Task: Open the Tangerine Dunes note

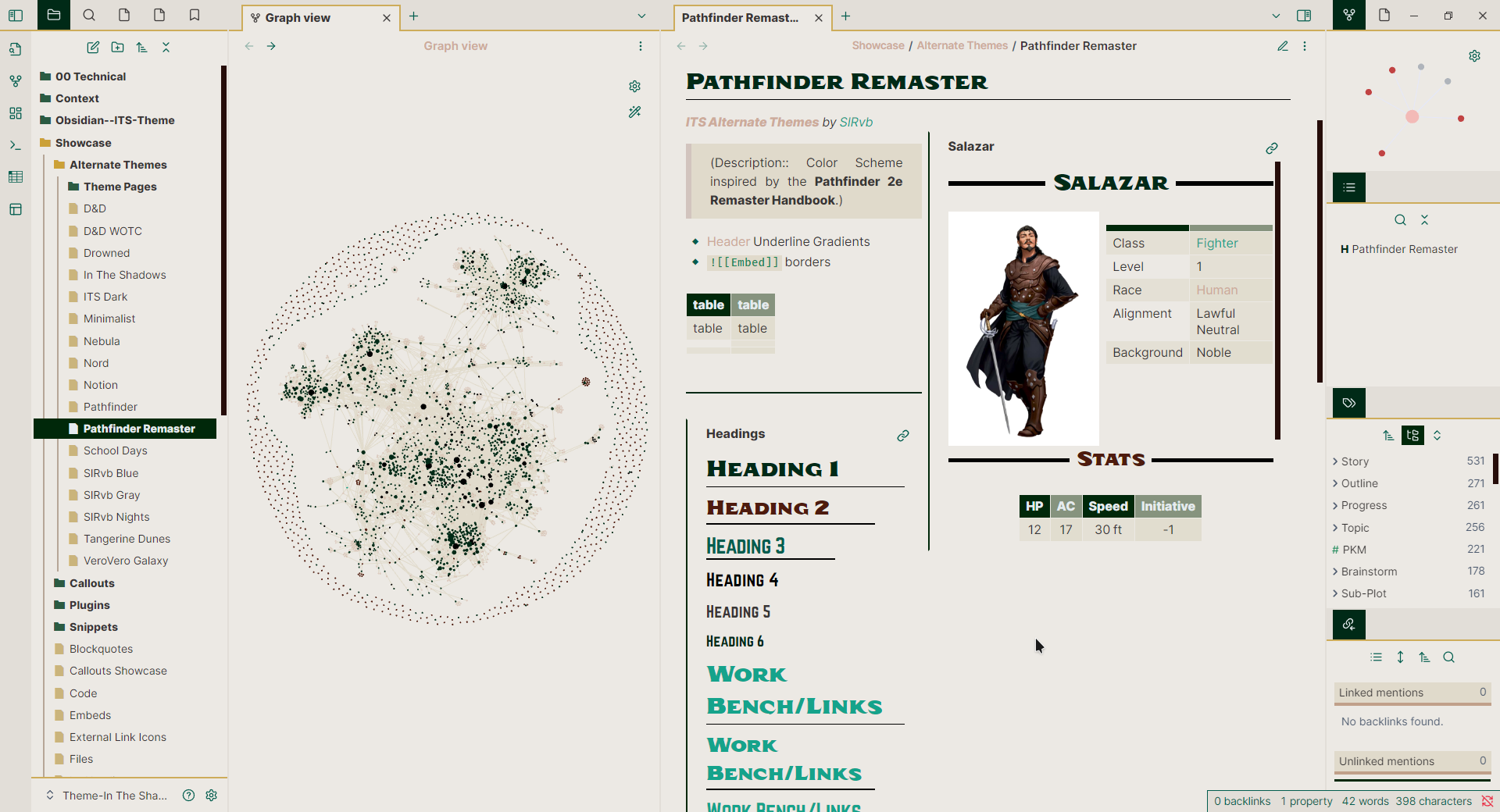Action: (127, 539)
